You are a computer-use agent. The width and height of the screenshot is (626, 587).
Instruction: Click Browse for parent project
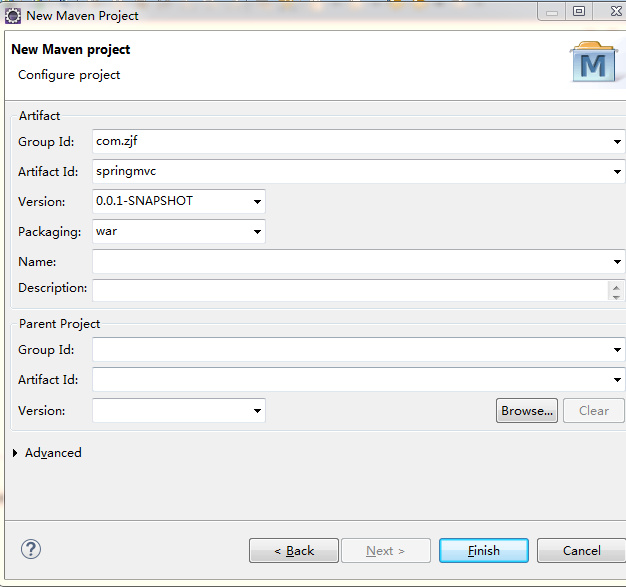tap(527, 411)
